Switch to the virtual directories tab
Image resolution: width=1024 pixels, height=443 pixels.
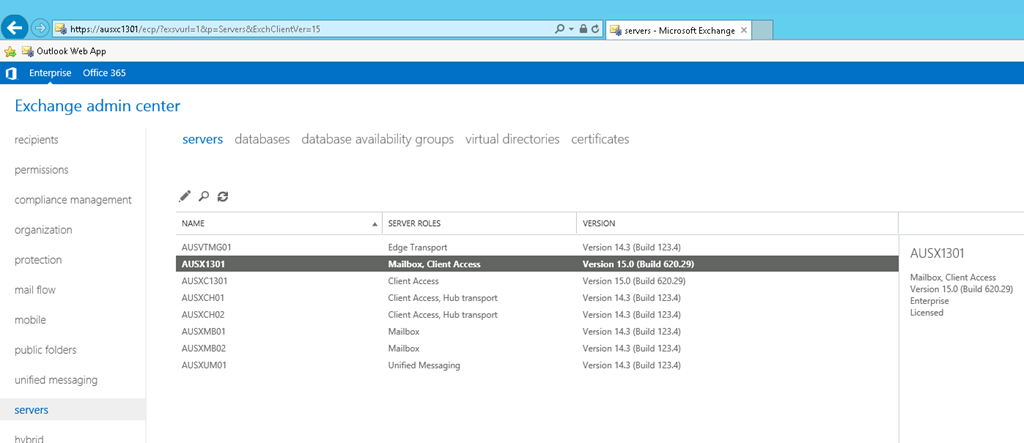tap(513, 139)
